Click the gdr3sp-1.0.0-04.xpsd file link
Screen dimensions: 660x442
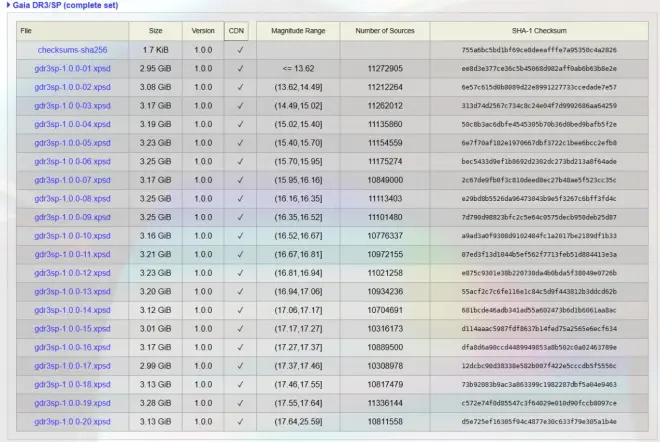[72, 124]
